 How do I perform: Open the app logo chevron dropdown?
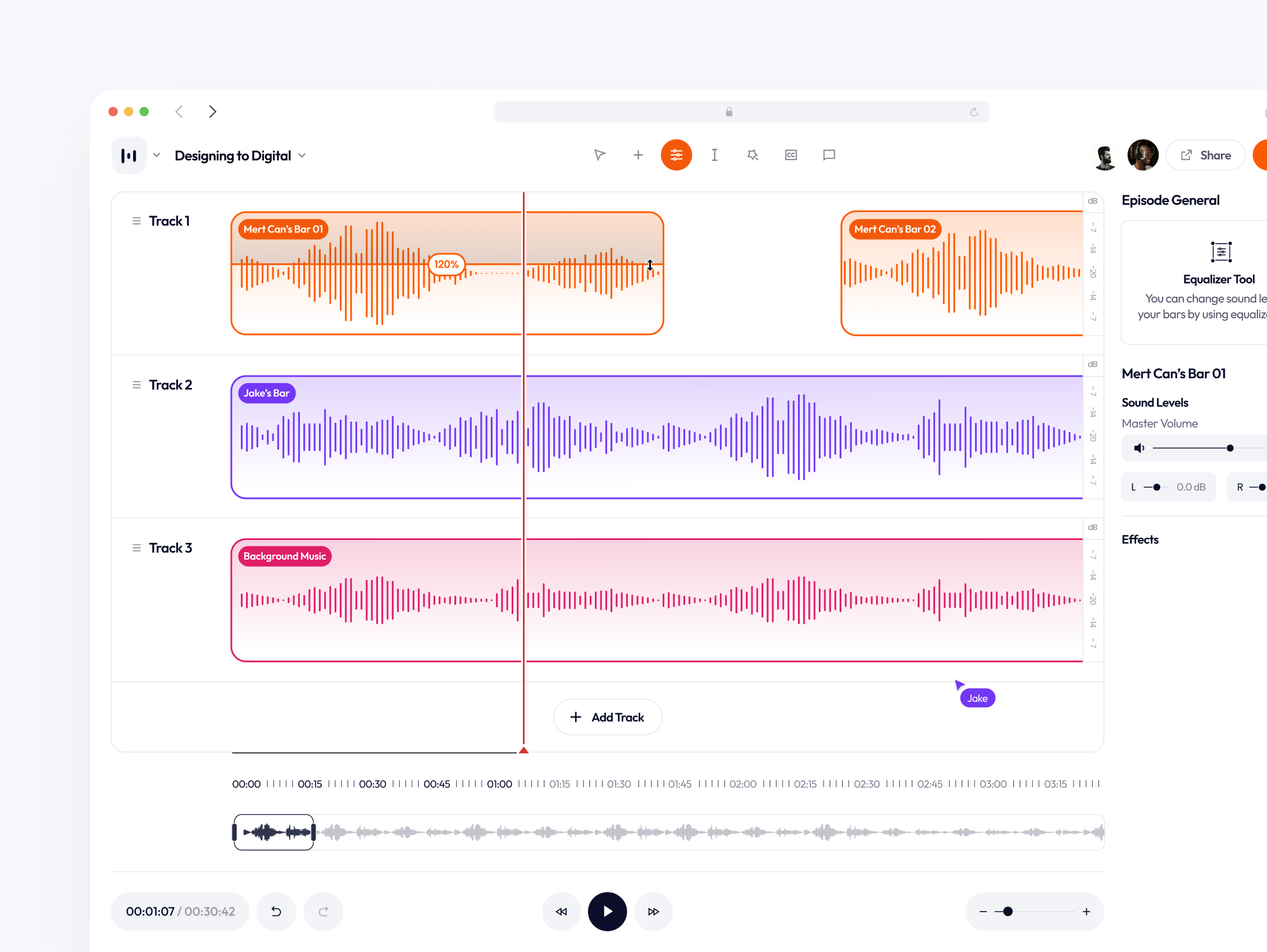[156, 155]
